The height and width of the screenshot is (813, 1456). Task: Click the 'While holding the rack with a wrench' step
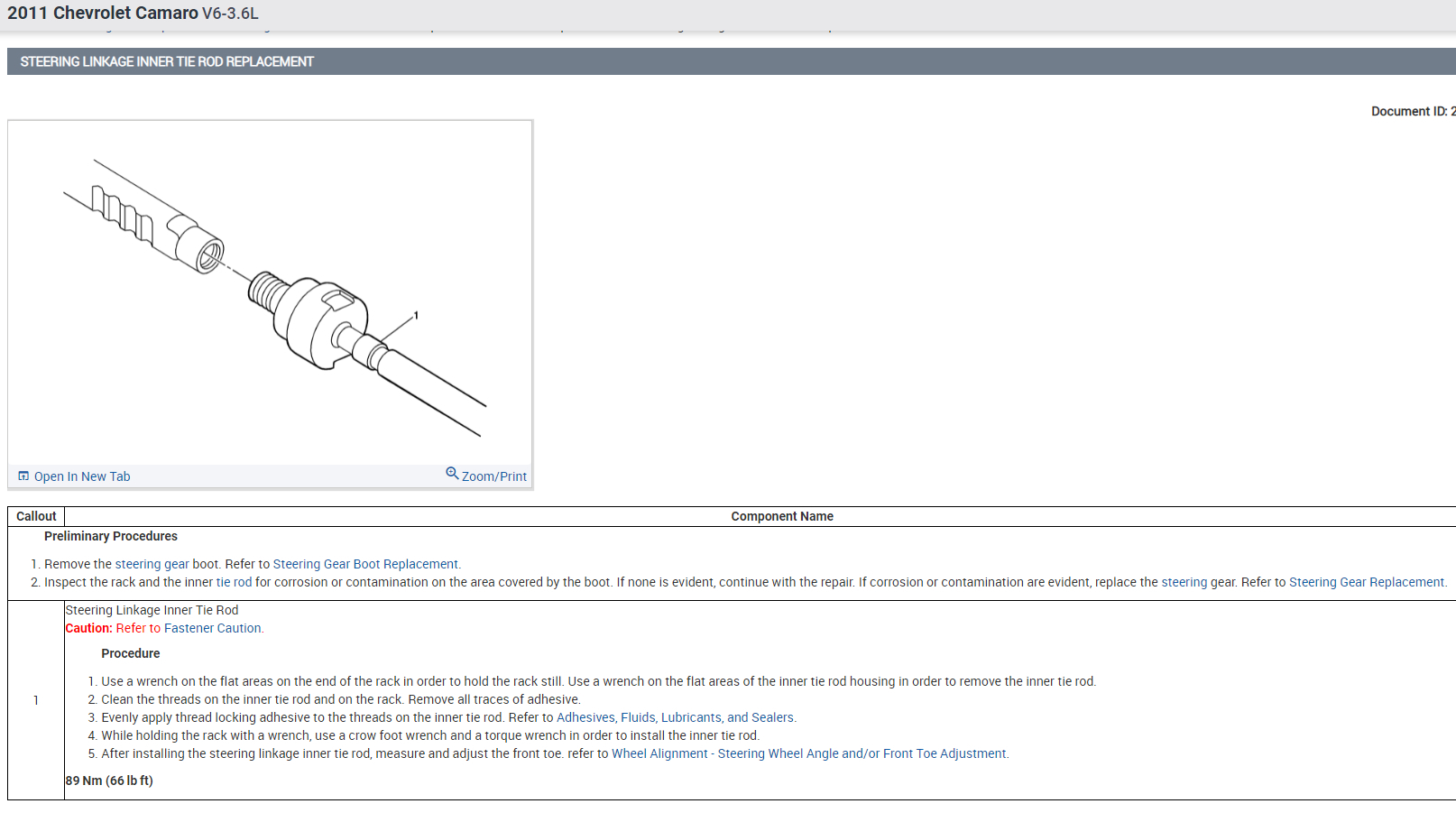(x=430, y=735)
